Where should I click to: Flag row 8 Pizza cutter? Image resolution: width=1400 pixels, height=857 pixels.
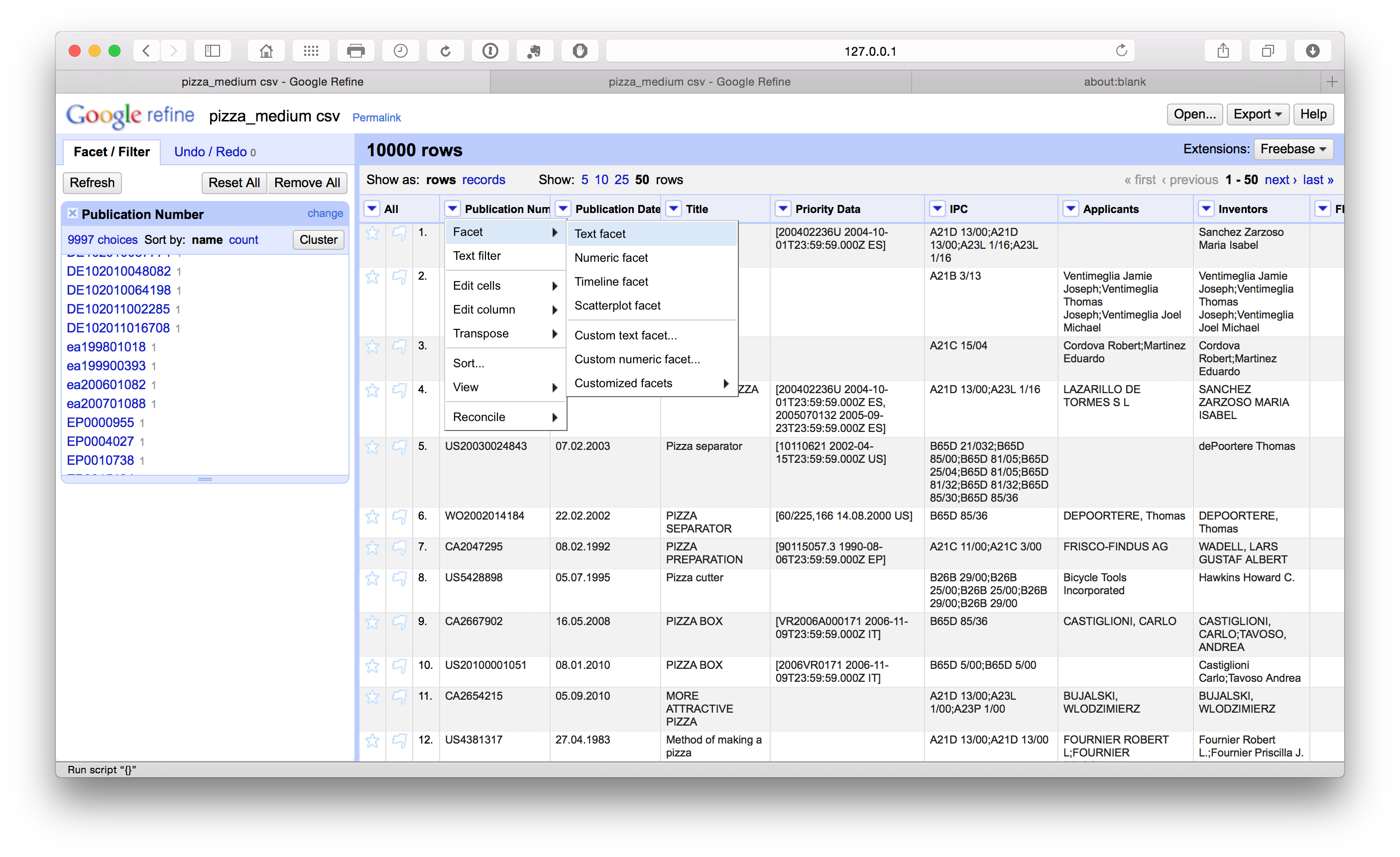click(399, 578)
